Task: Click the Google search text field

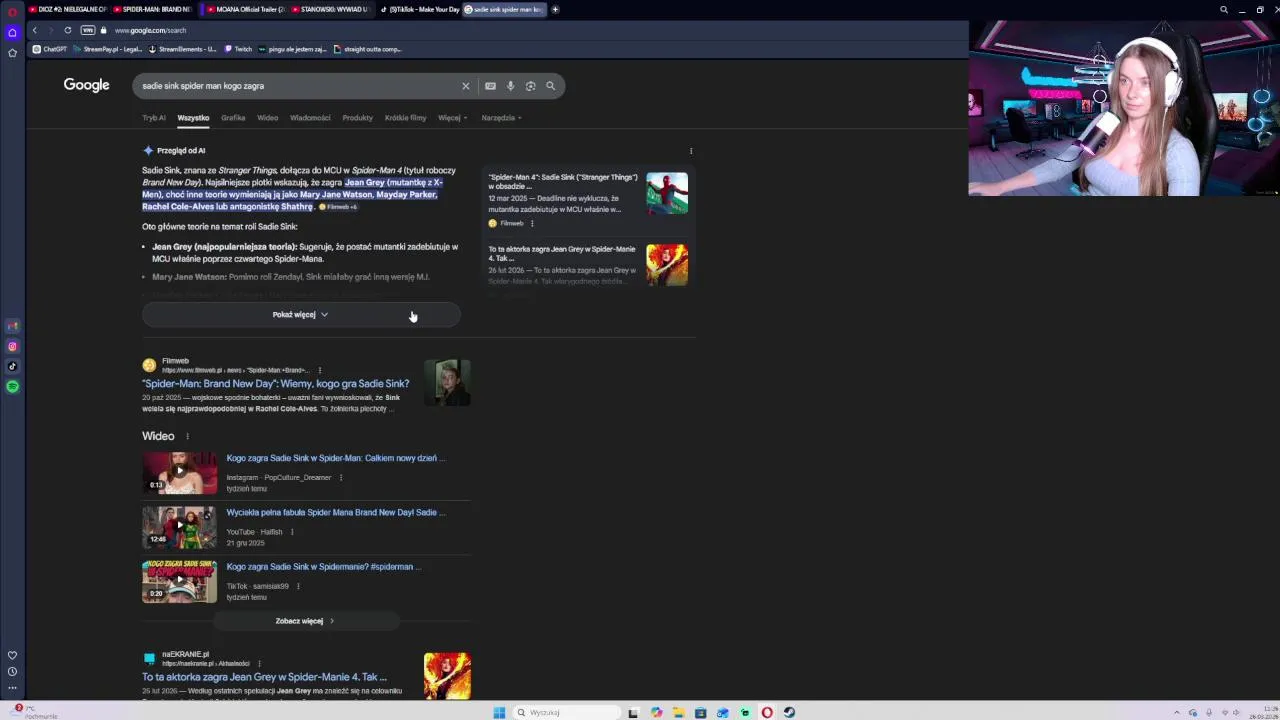Action: click(298, 86)
